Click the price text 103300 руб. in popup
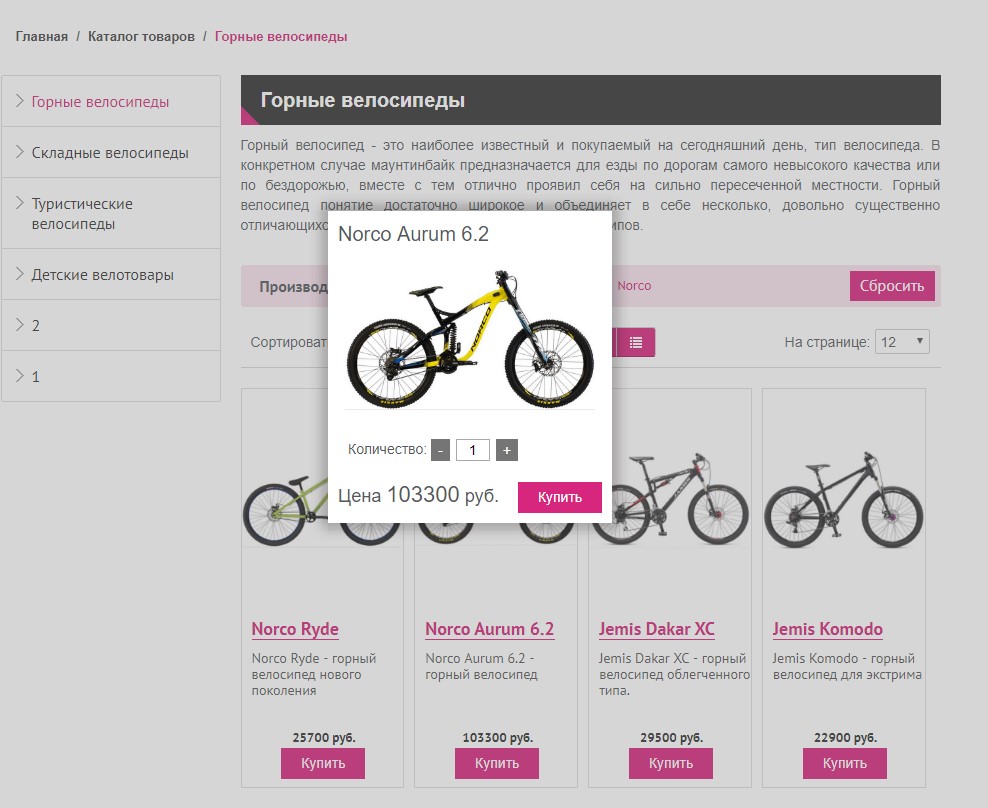 pos(443,495)
